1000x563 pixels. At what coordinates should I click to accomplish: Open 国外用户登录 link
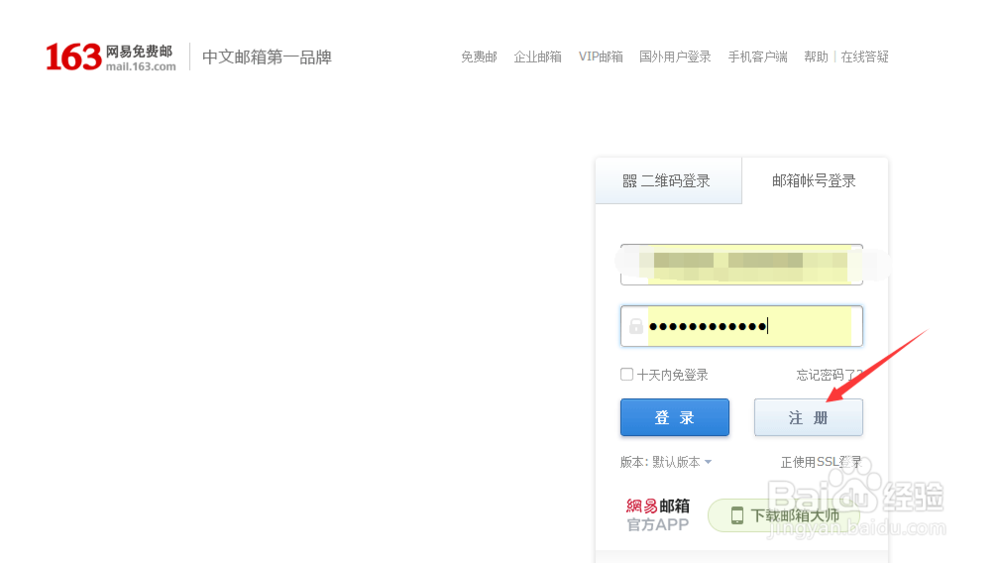pos(675,57)
